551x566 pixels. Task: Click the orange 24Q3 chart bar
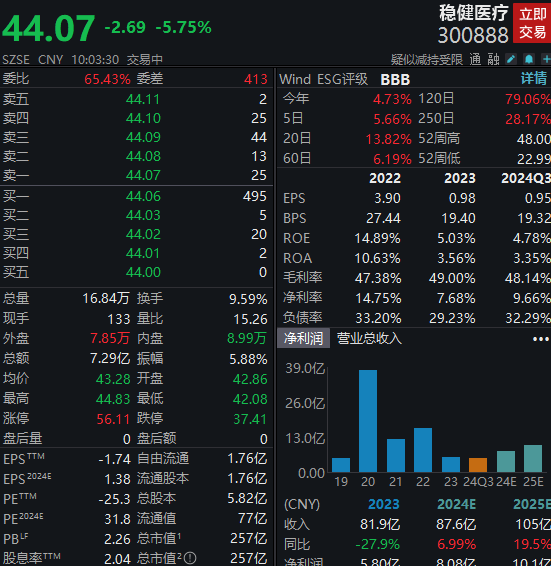478,465
